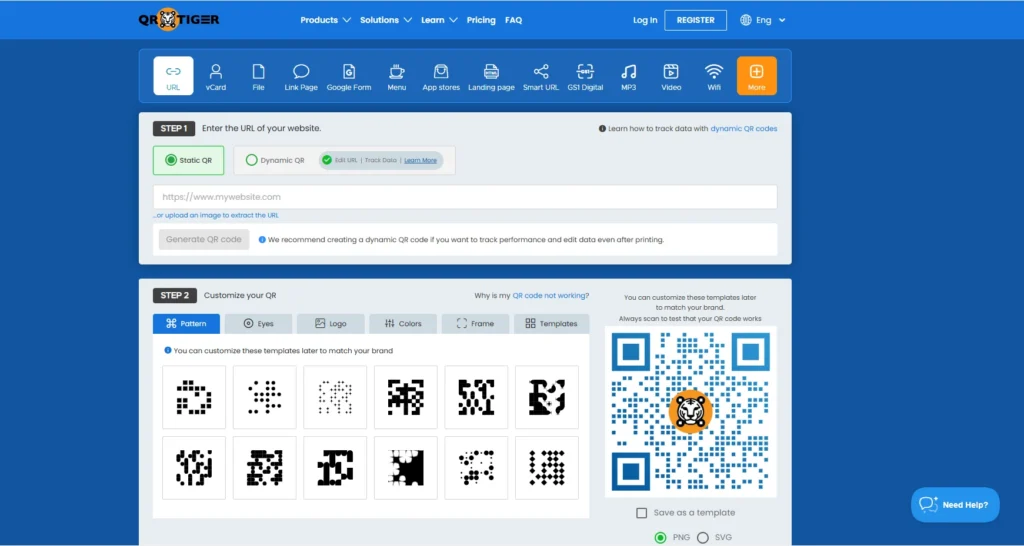Select first pattern thumbnail in bottom row
1024x546 pixels.
point(194,468)
